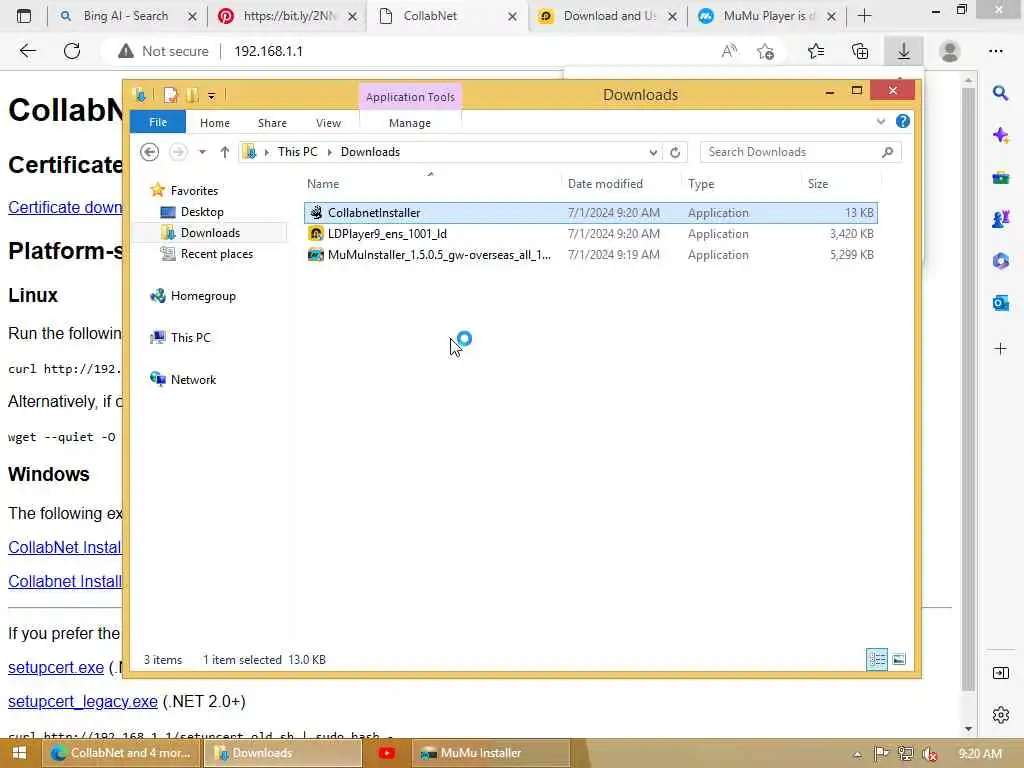Close the Pinterest bit.ly tab
Screen dimensions: 1024x768
[352, 16]
